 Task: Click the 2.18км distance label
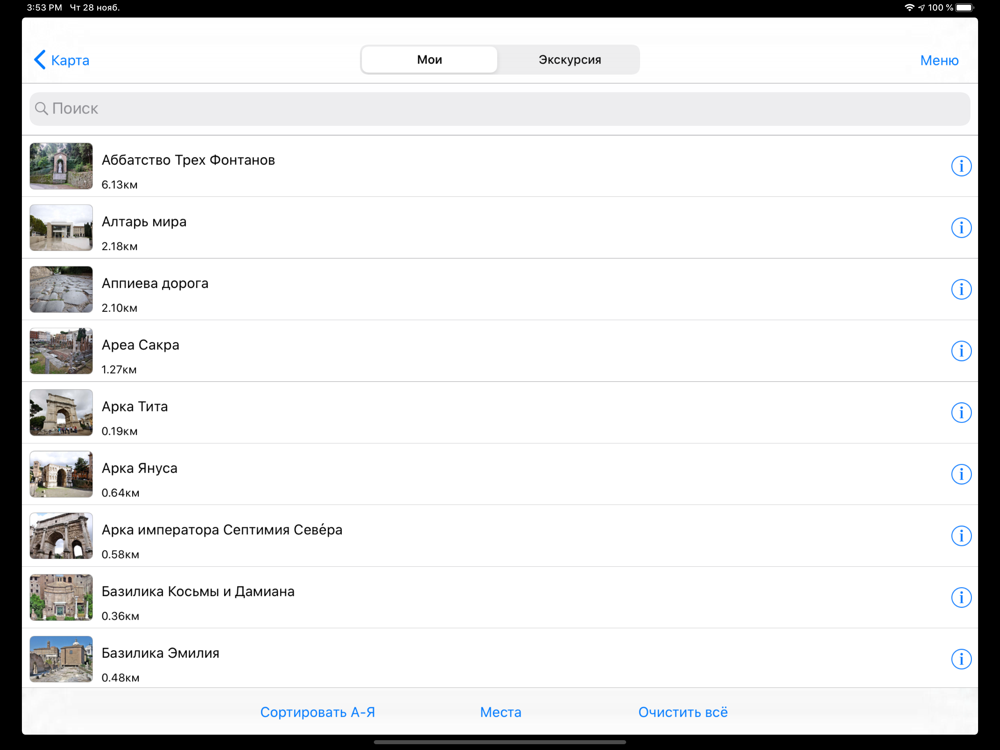tap(119, 246)
